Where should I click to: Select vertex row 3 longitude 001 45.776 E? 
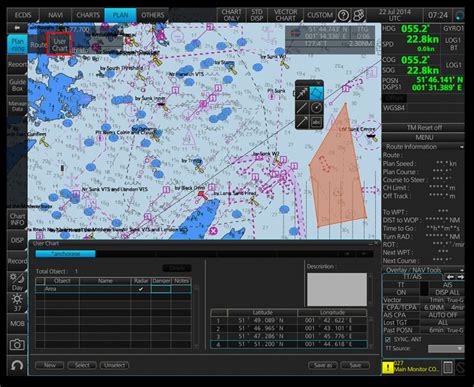point(332,336)
